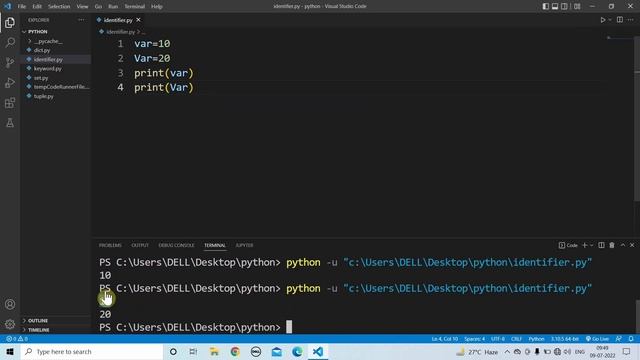640x360 pixels.
Task: Open the Testing flask view
Action: [10, 122]
